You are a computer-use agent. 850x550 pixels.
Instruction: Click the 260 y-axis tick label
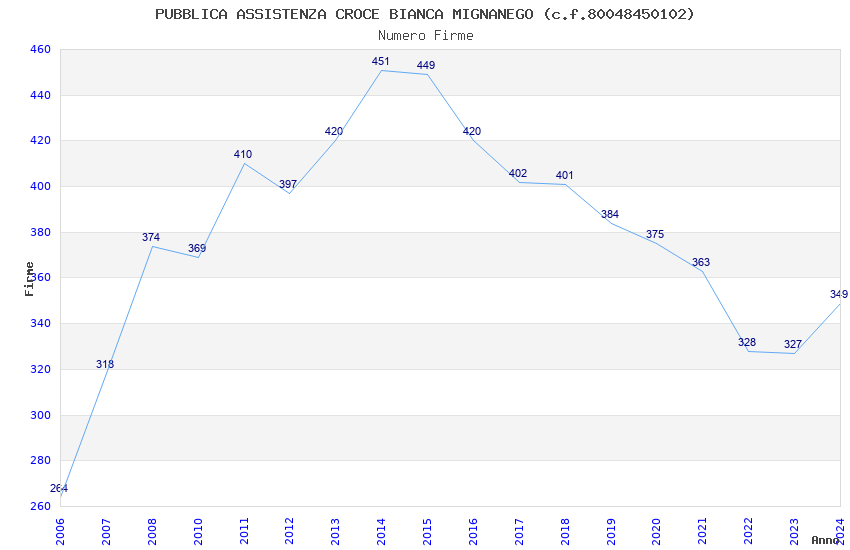(x=40, y=507)
